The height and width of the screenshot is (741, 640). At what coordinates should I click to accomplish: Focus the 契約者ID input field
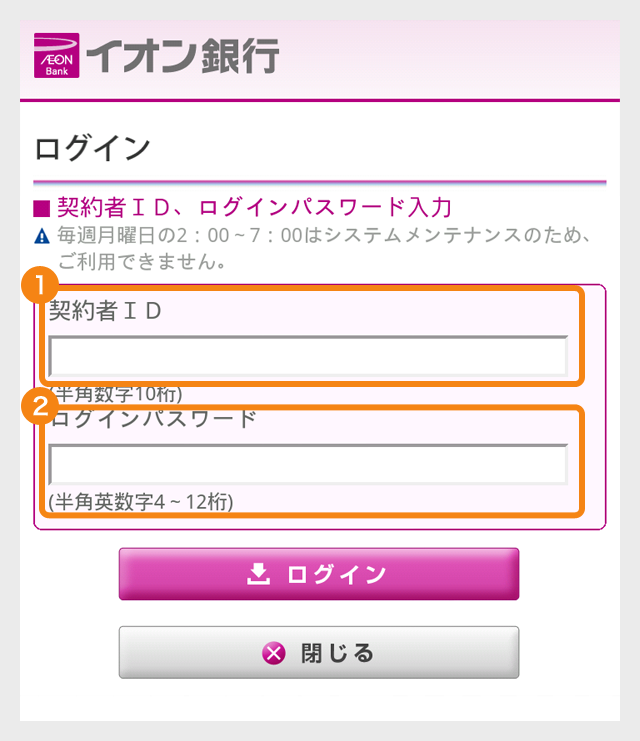pos(308,357)
